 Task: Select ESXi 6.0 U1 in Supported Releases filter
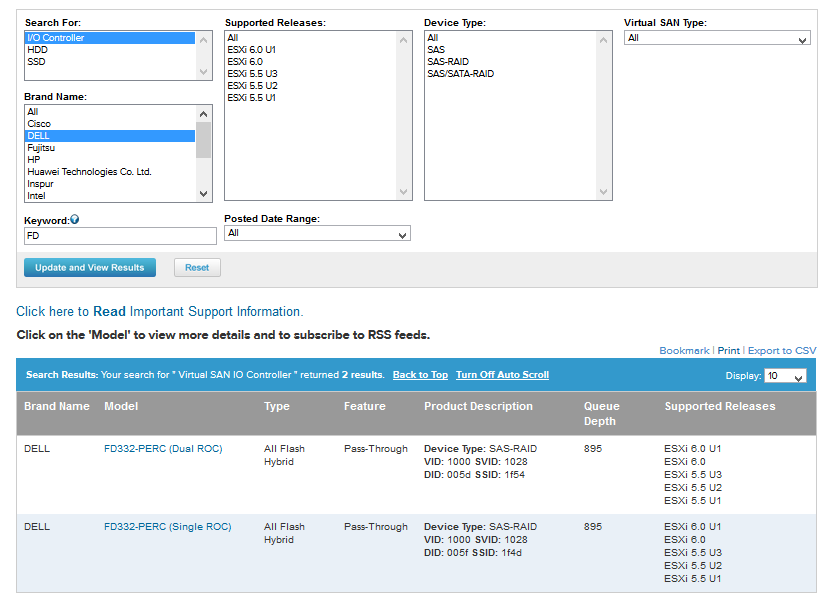click(310, 49)
